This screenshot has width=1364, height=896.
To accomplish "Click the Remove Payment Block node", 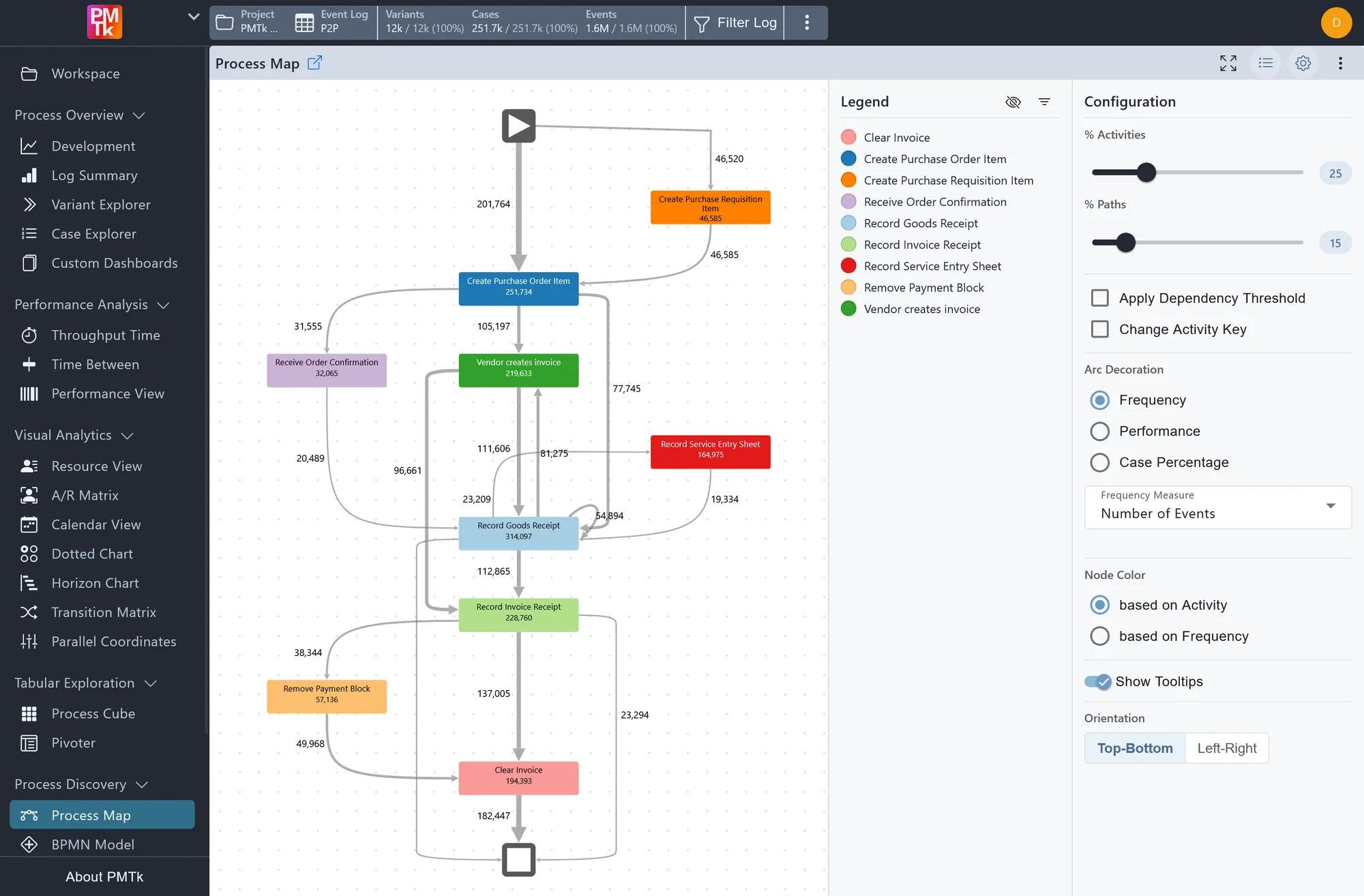I will pos(327,697).
